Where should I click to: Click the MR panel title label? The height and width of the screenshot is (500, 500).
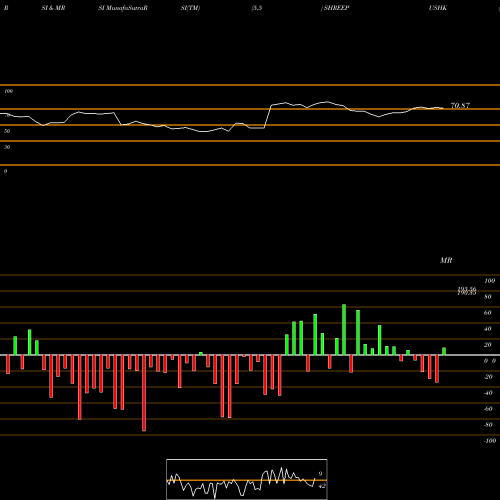[446, 260]
